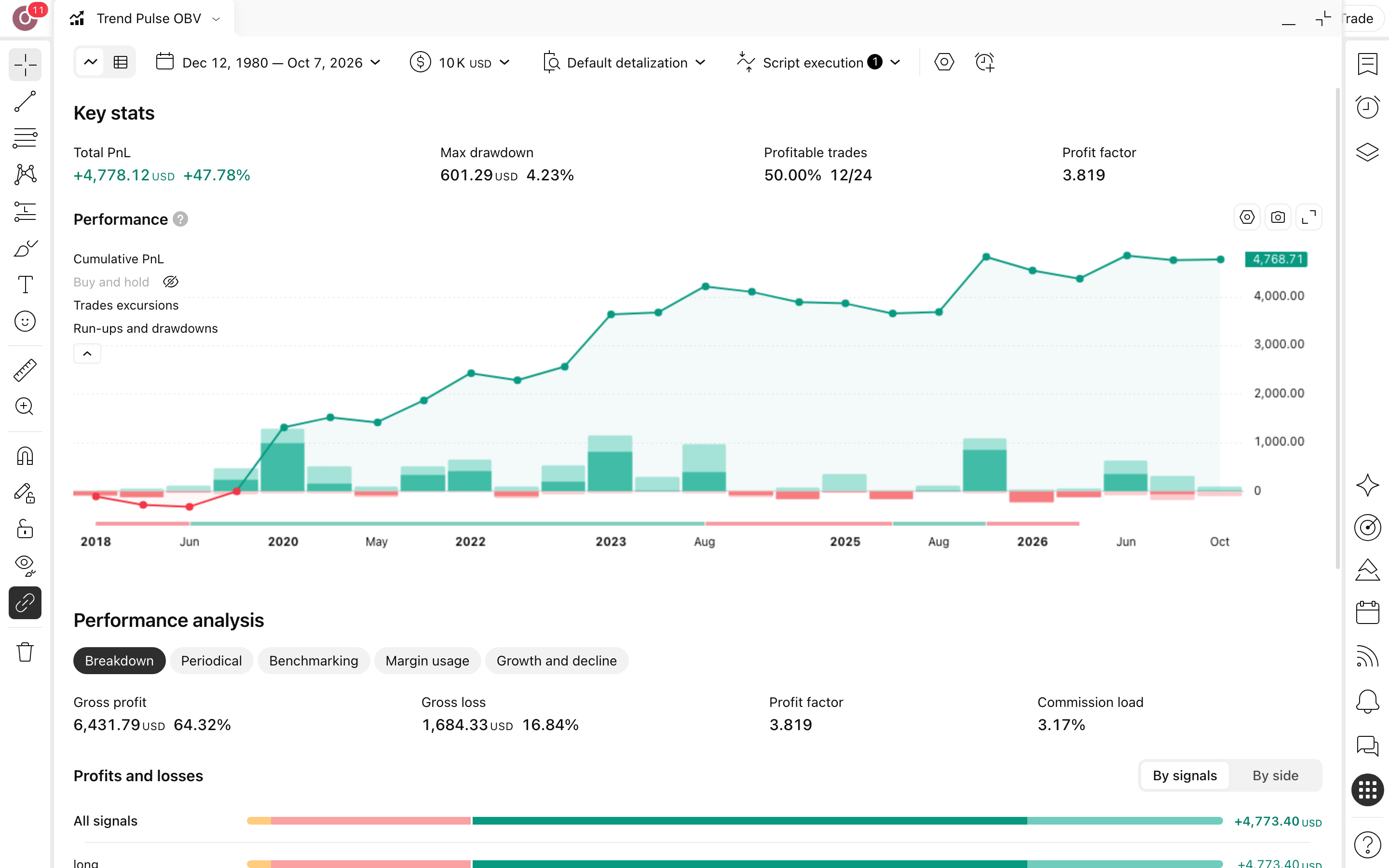Open the forecasting and measurement tools
1389x868 pixels.
click(x=25, y=211)
